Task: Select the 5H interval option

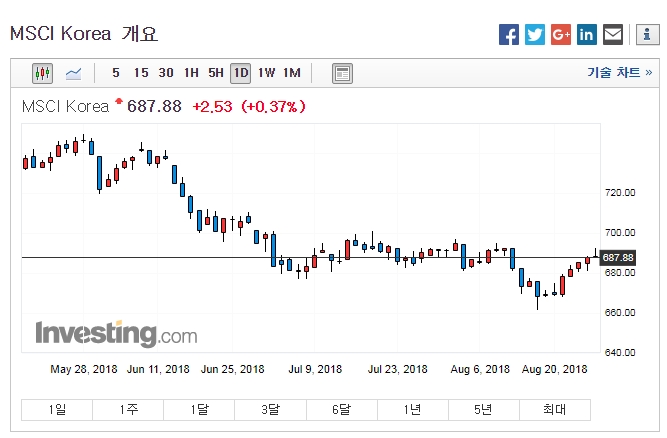Action: click(215, 73)
